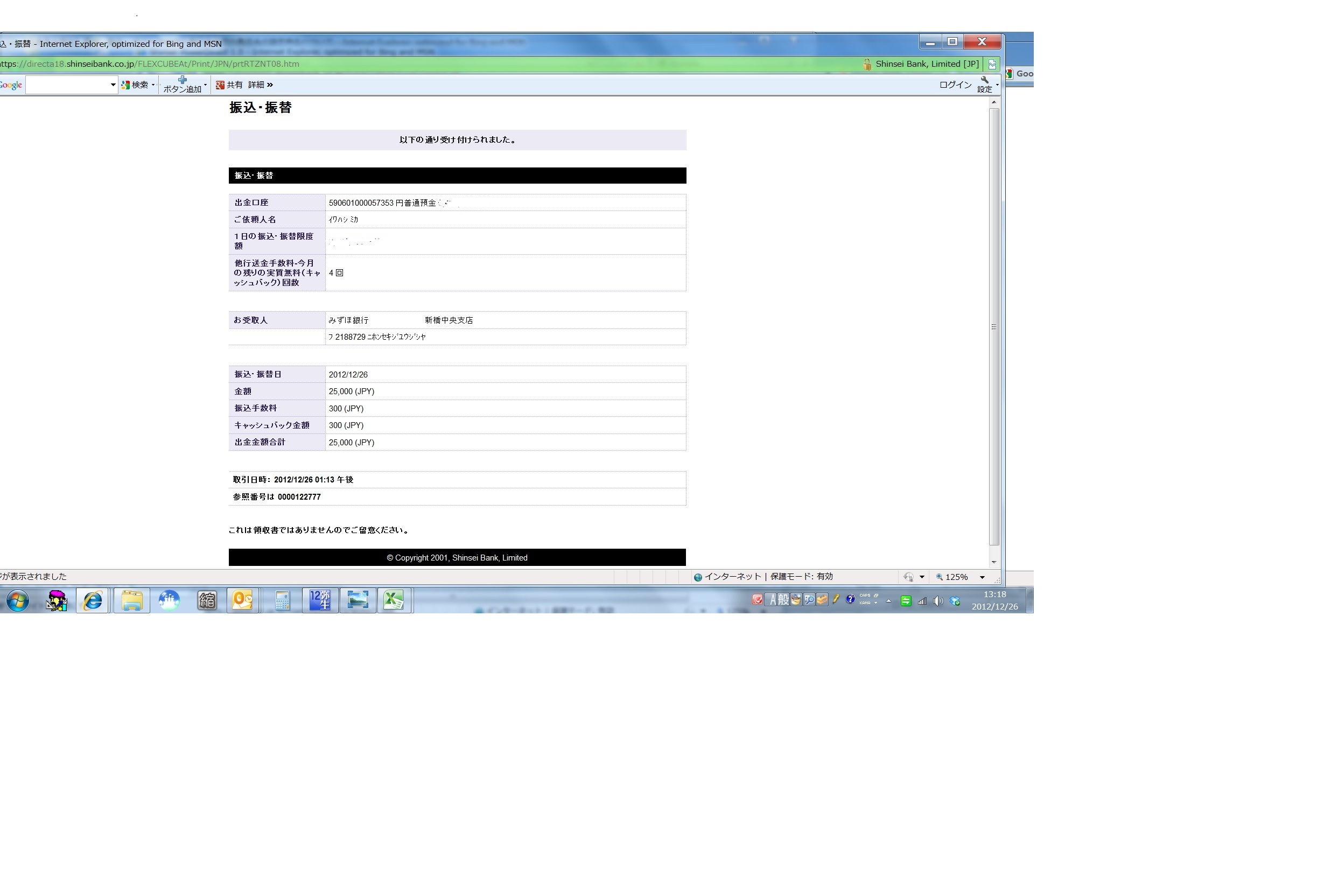Screen dimensions: 1331x896
Task: Open the 設定 wrench settings in Google toolbar
Action: pyautogui.click(x=984, y=85)
